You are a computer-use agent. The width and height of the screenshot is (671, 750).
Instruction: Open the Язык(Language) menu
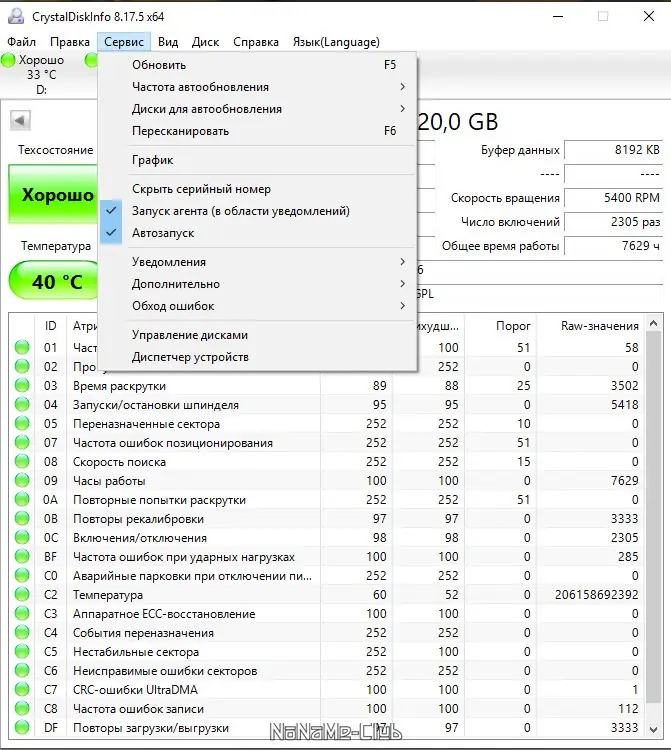click(x=336, y=42)
